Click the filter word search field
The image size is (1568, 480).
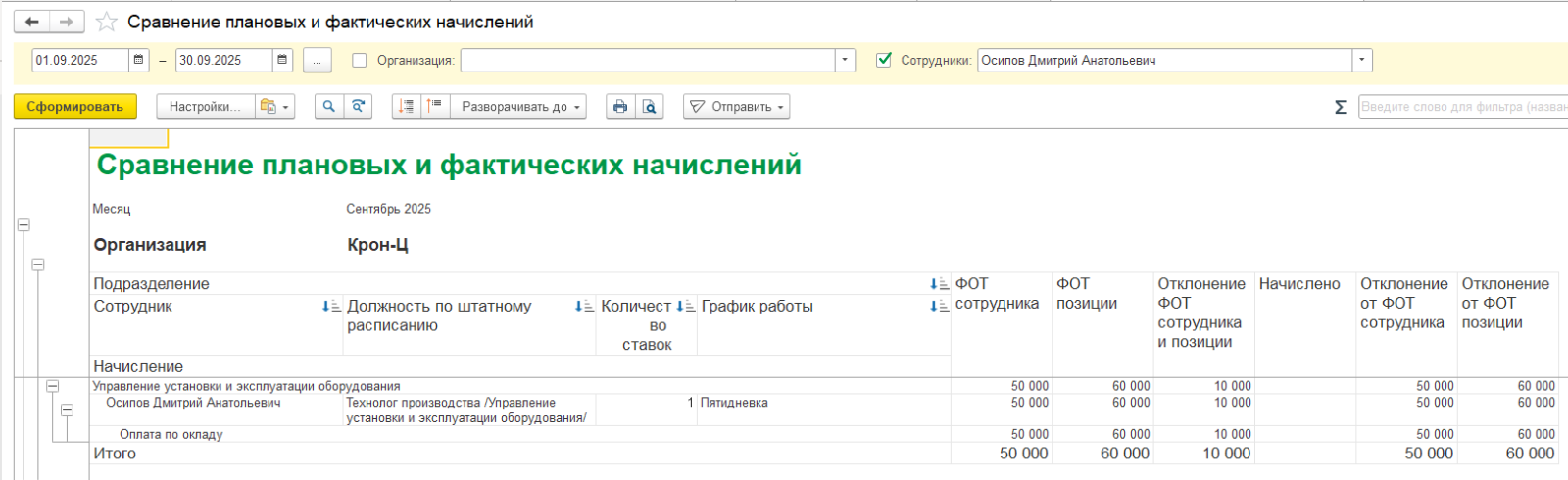1462,107
